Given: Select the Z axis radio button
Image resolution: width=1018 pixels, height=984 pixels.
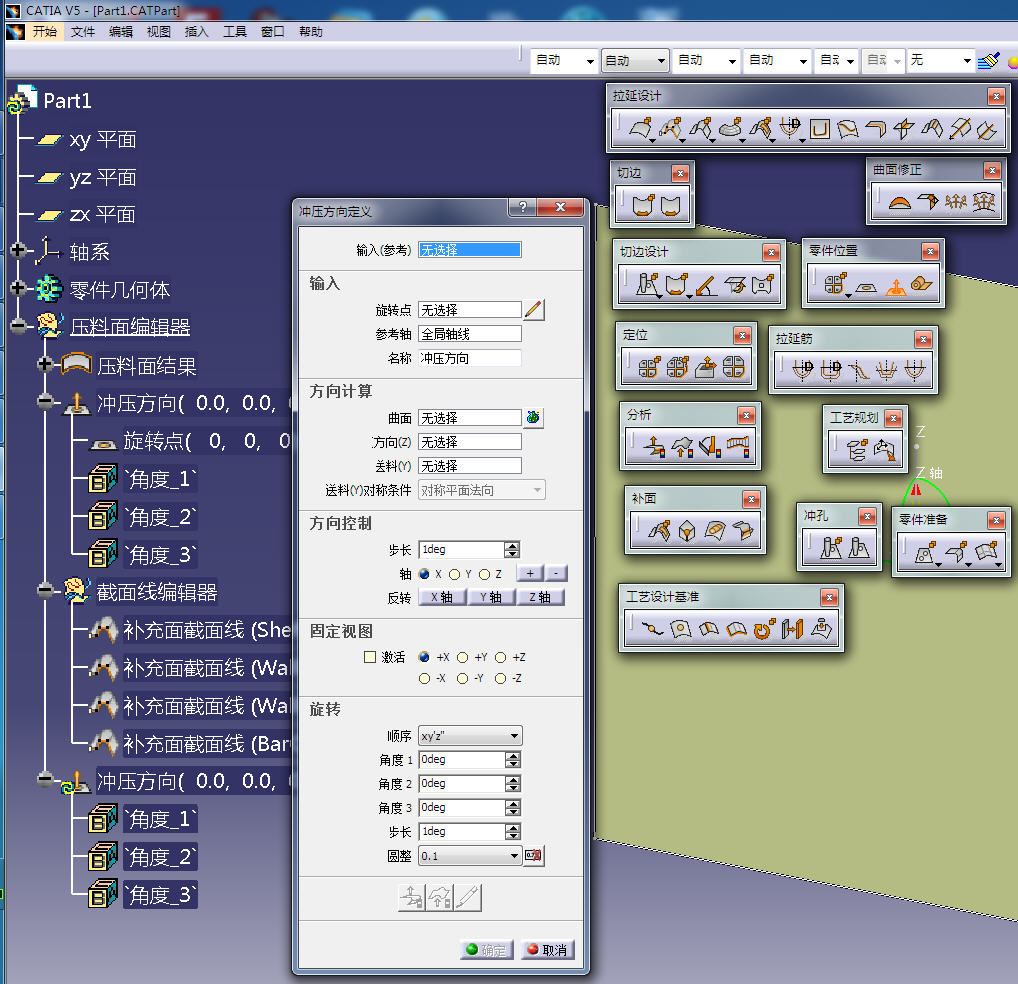Looking at the screenshot, I should (x=484, y=574).
